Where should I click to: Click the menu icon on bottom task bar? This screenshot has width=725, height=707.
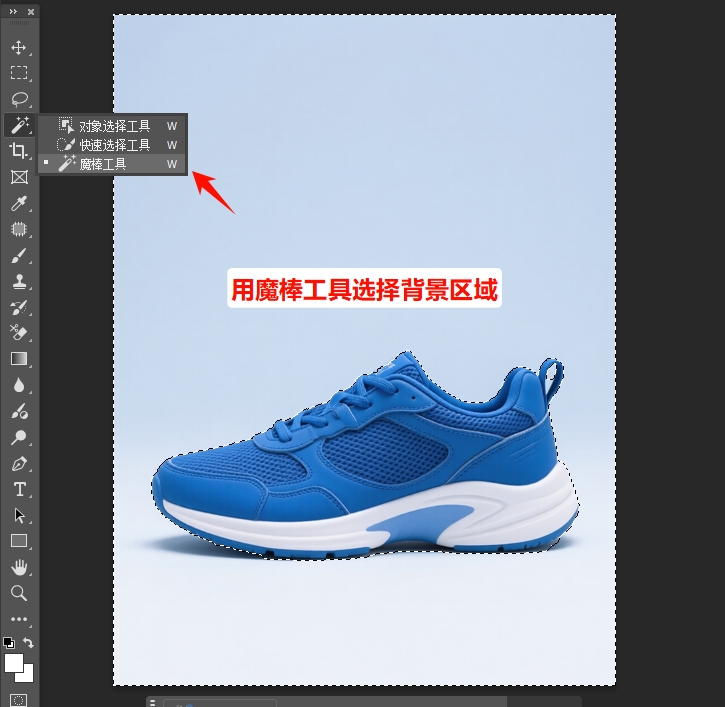pos(153,702)
